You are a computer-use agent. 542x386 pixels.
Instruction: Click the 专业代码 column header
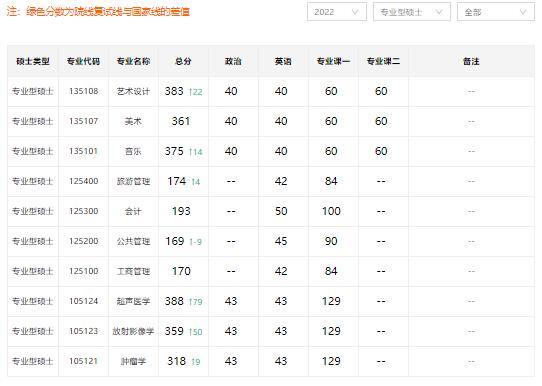pos(83,62)
